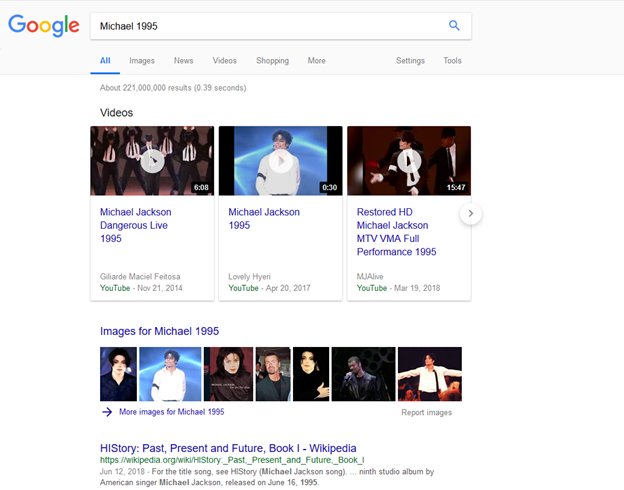Open seventh image thumbnail, arms outstretched performer
The height and width of the screenshot is (490, 624).
pos(430,374)
